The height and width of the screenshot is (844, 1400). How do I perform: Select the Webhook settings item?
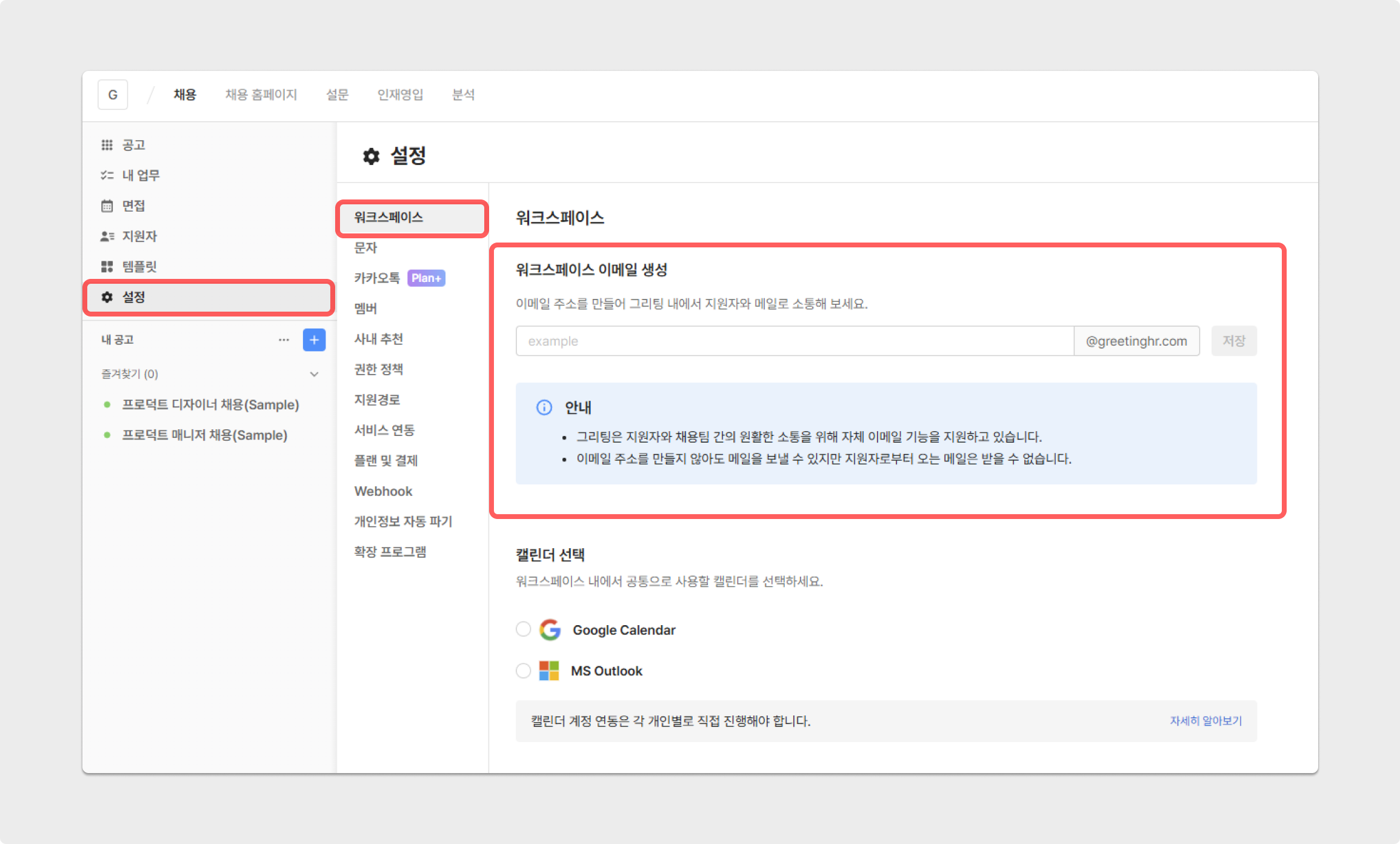pos(383,491)
